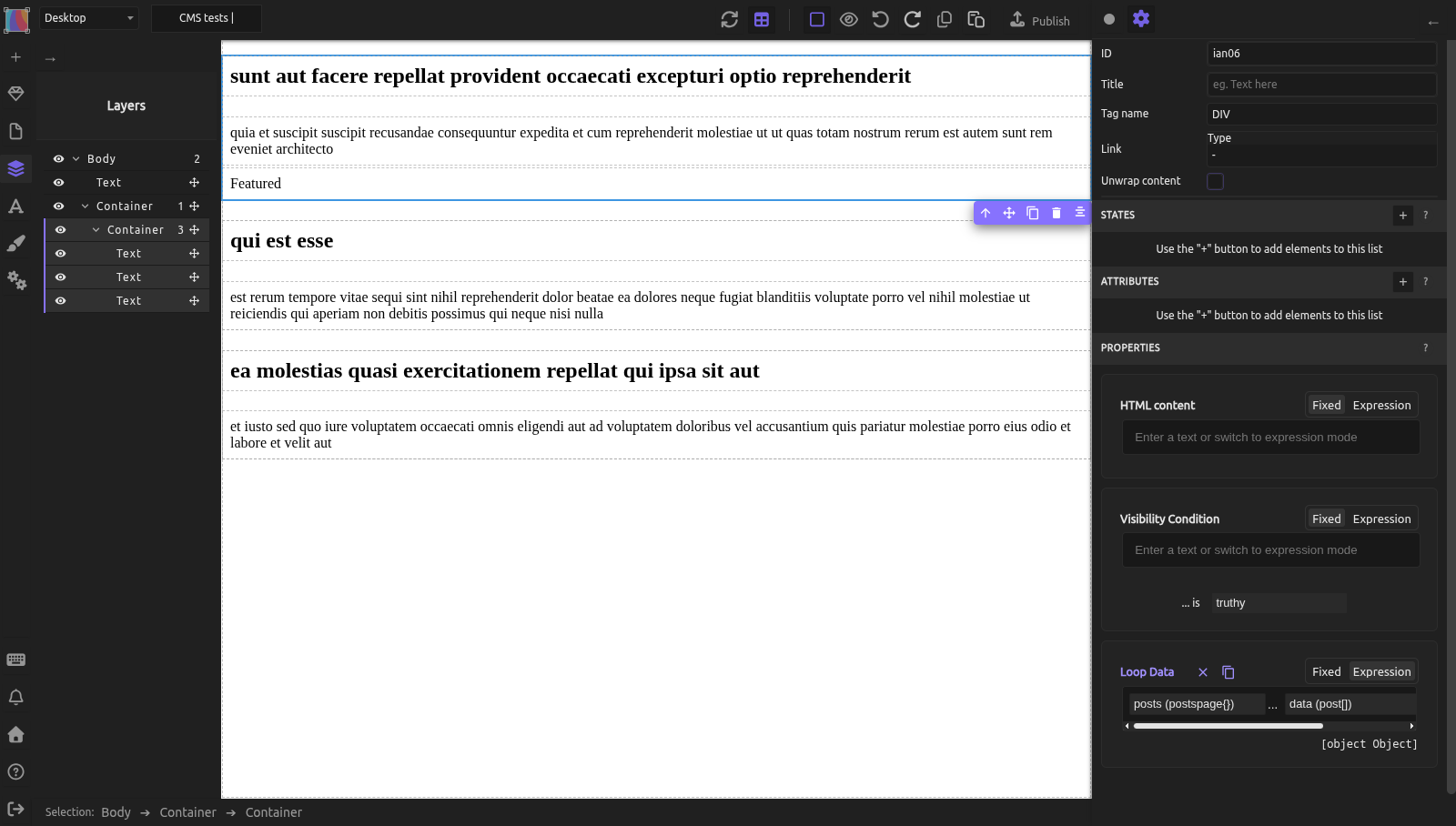Image resolution: width=1456 pixels, height=826 pixels.
Task: Click the copy Loop Data icon
Action: 1228,672
